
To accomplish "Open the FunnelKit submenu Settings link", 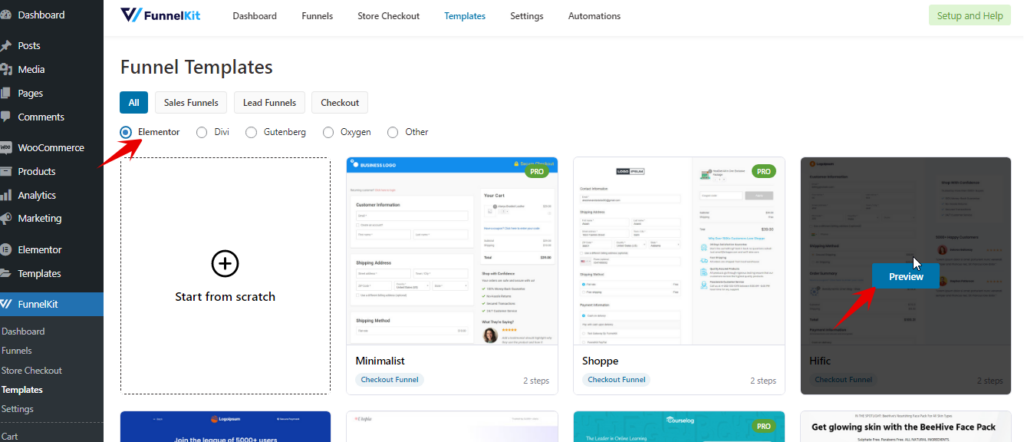I will [17, 409].
